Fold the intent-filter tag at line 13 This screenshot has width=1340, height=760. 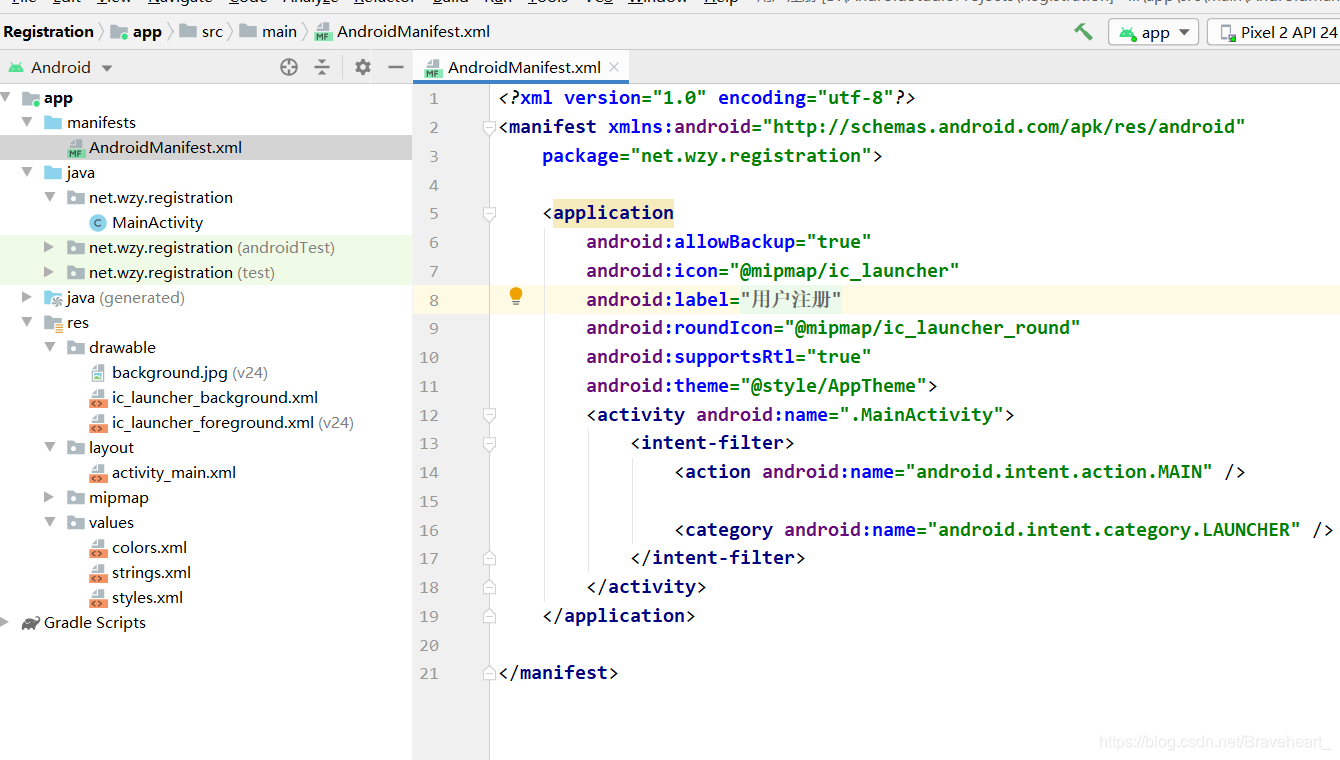tap(489, 443)
